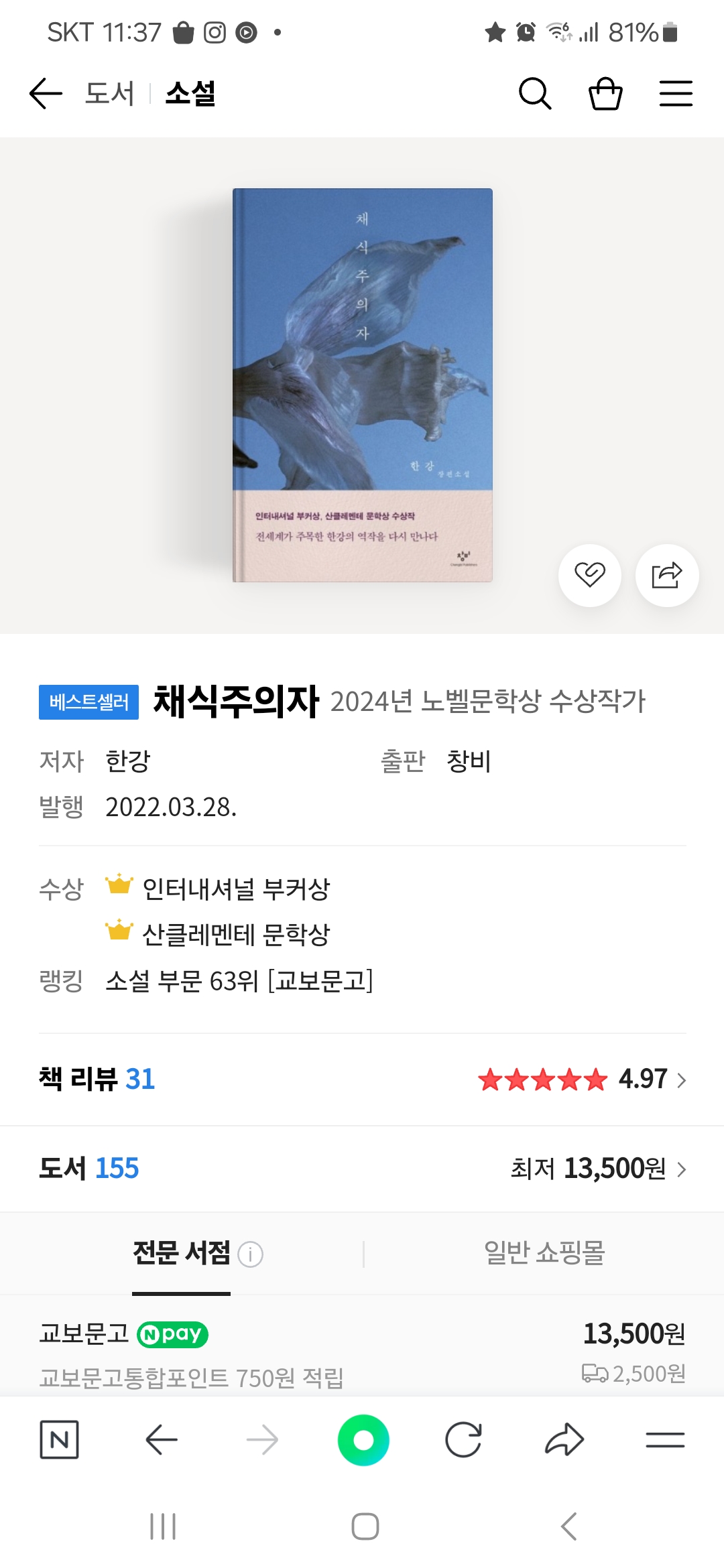Tap author name 한강
724x1568 pixels.
point(127,761)
